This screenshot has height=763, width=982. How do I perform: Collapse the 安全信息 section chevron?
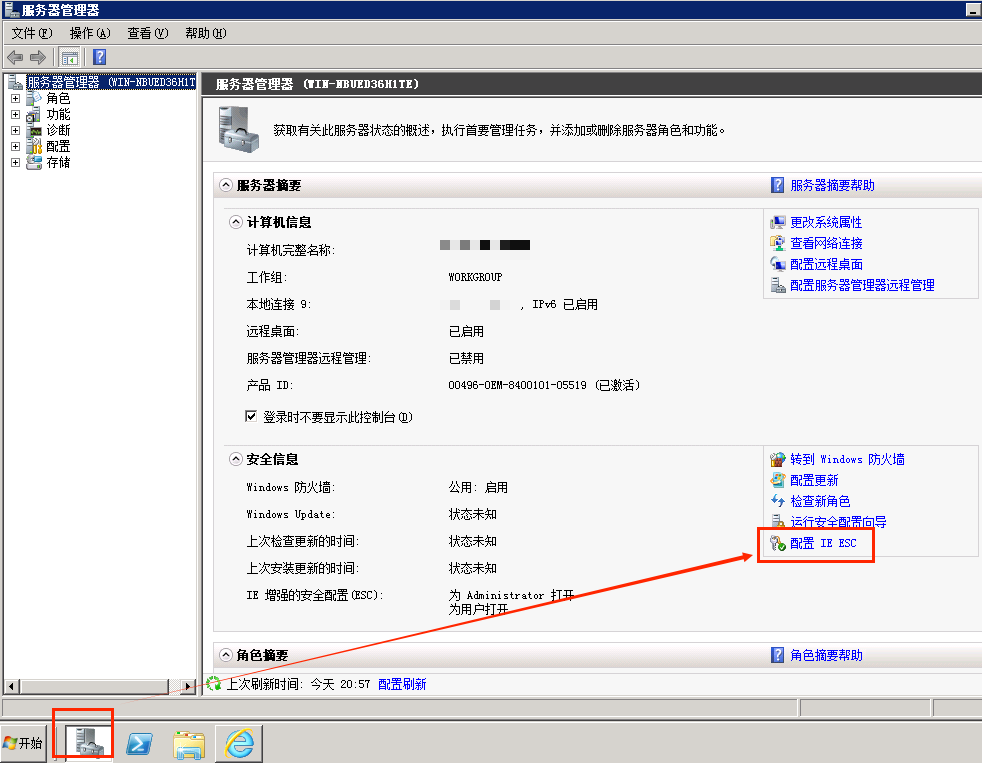235,460
